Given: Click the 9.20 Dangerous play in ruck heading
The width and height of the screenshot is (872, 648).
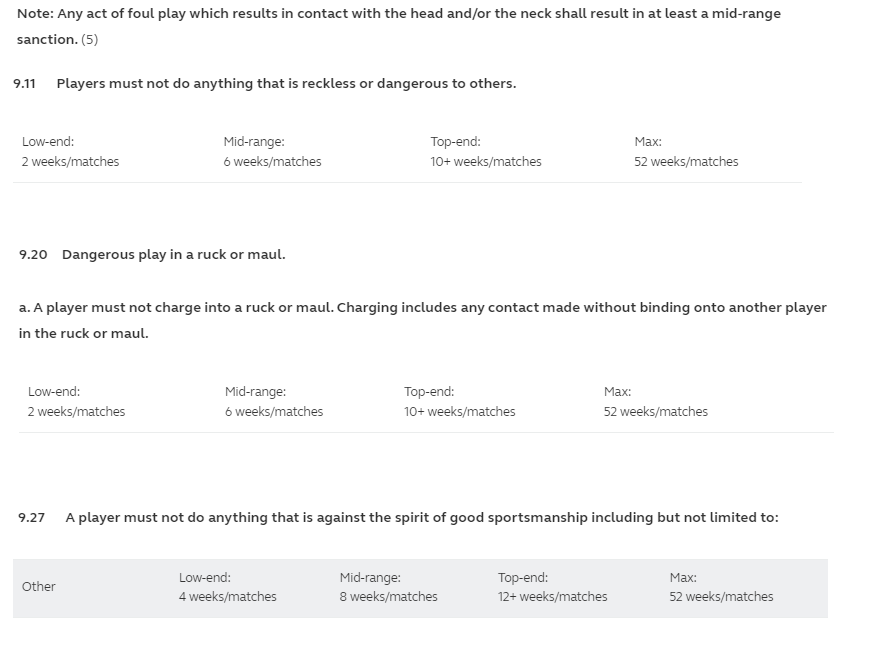Looking at the screenshot, I should (173, 255).
